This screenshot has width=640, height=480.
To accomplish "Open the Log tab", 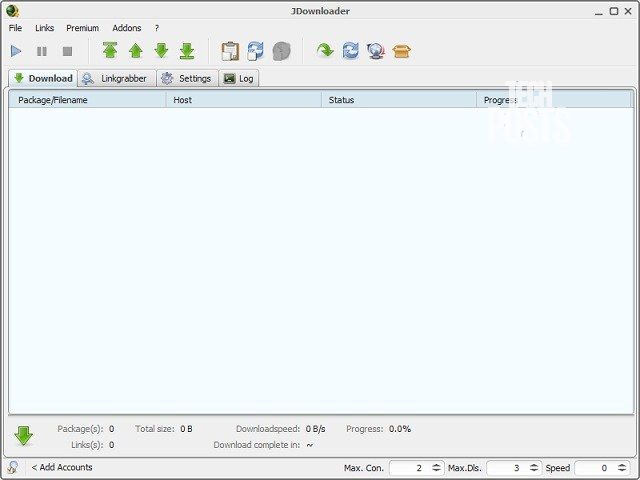I will pyautogui.click(x=239, y=78).
